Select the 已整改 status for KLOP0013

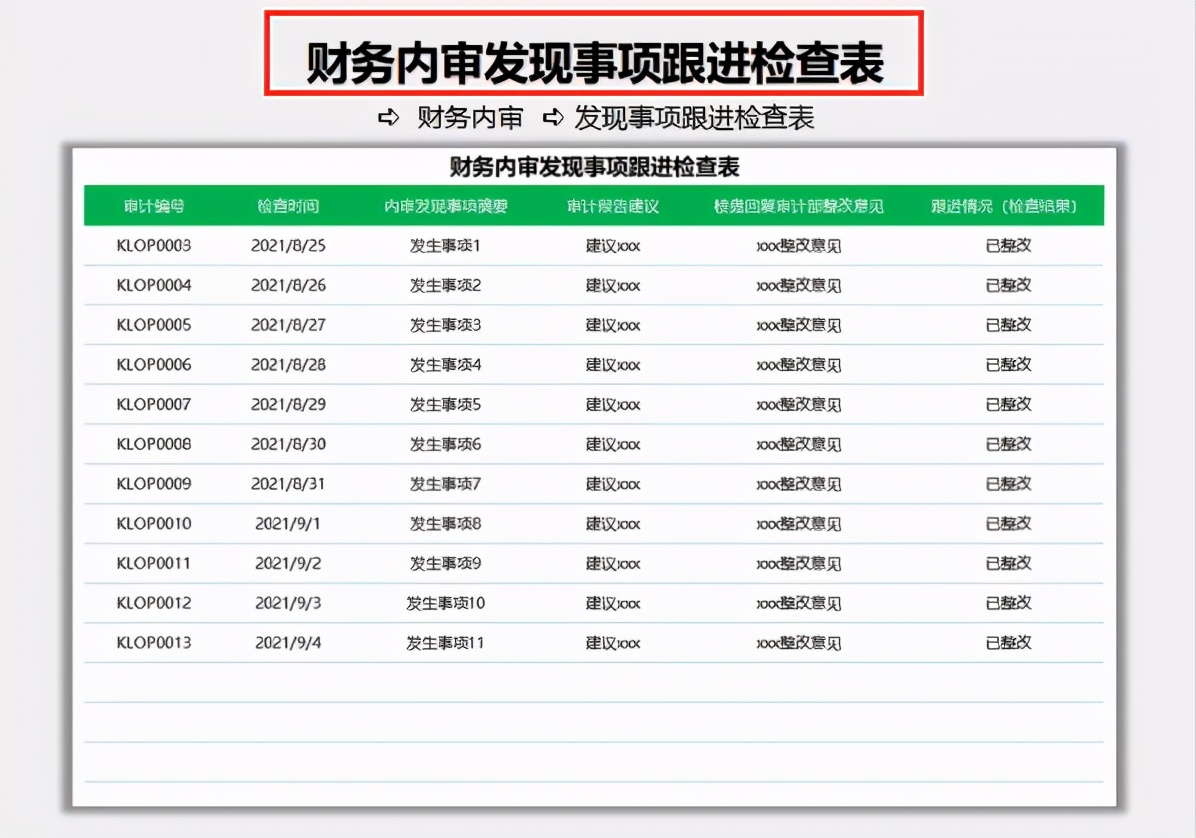tap(1007, 643)
